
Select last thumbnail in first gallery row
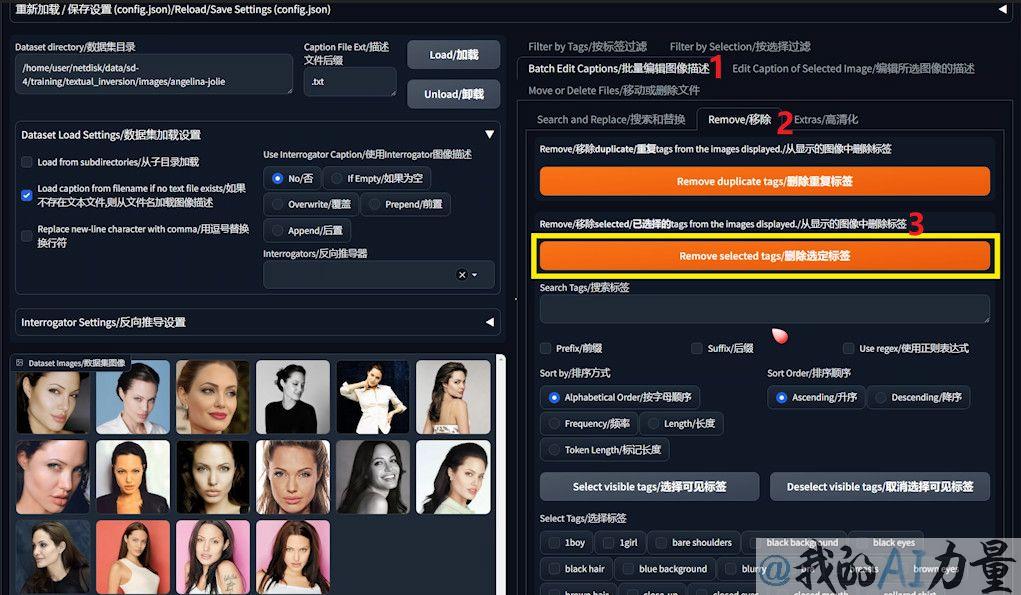(453, 397)
